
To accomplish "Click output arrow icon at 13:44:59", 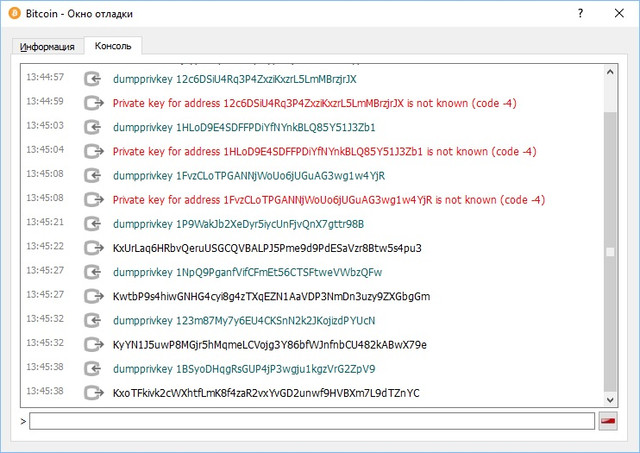I will [93, 103].
